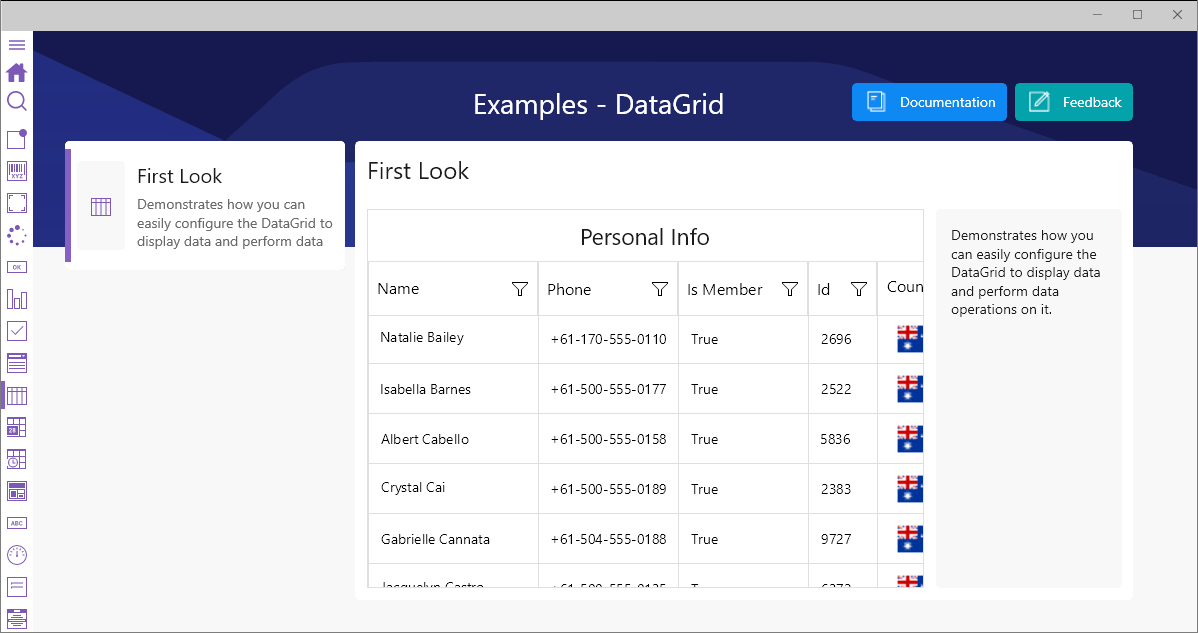Select the ABC spell-check control icon
Image resolution: width=1198 pixels, height=633 pixels.
(x=17, y=522)
